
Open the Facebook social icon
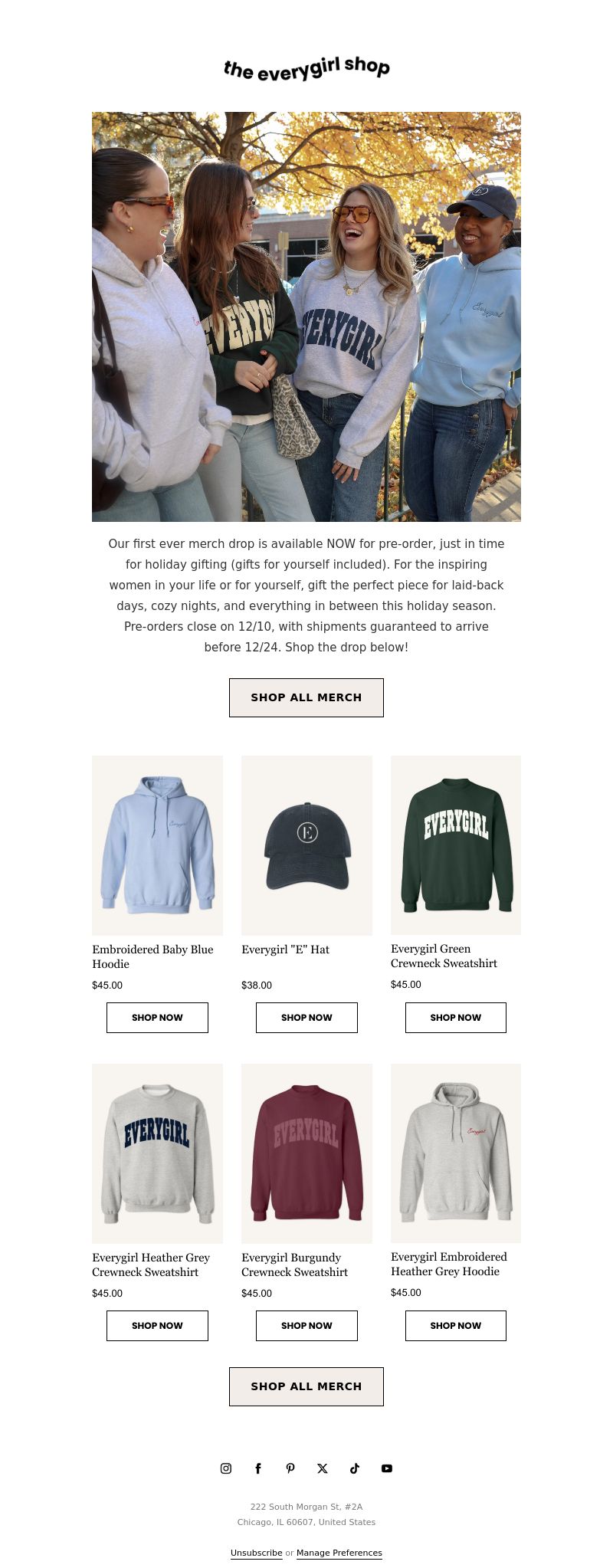coord(258,1468)
